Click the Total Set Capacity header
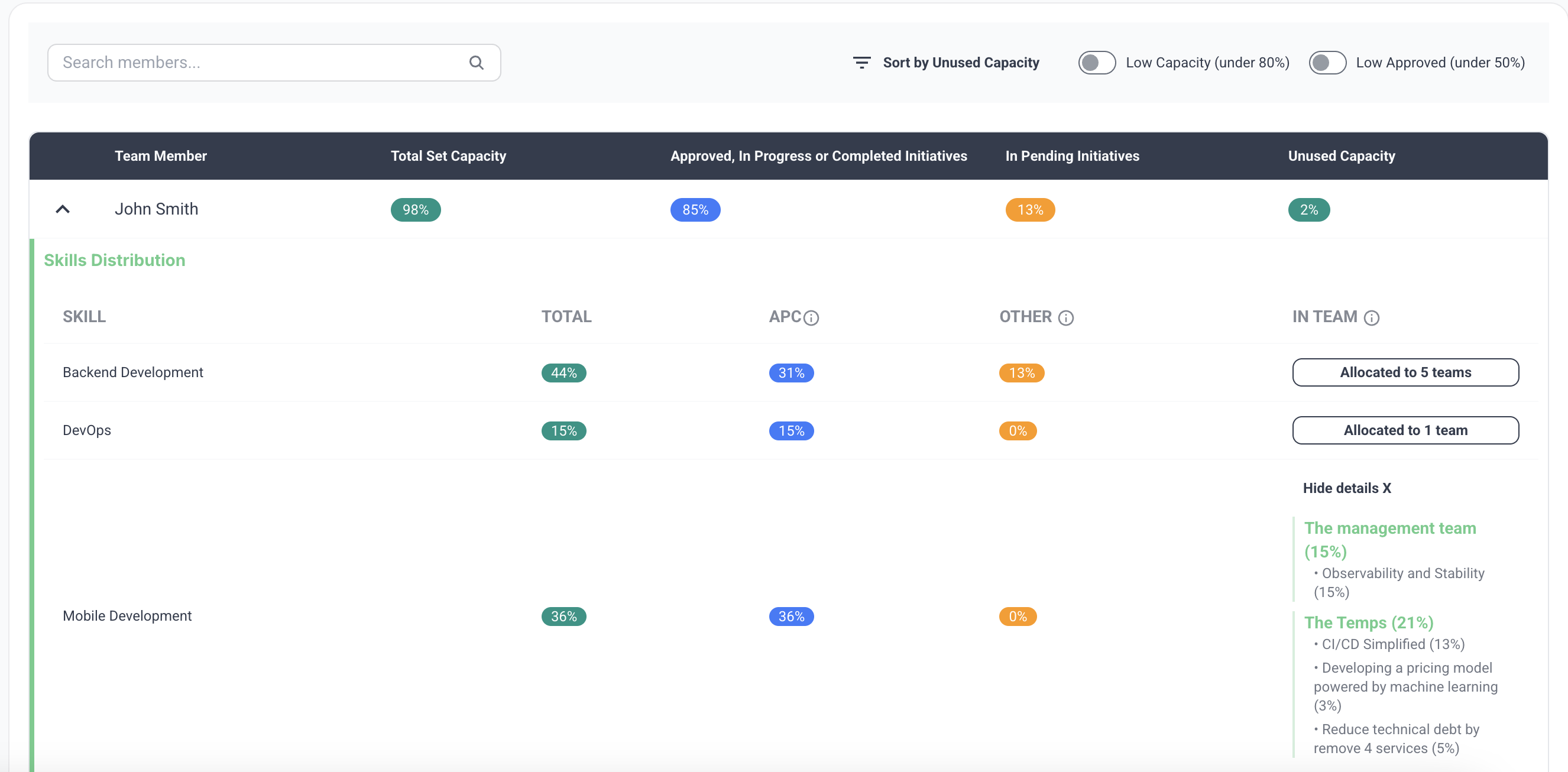 [x=448, y=155]
